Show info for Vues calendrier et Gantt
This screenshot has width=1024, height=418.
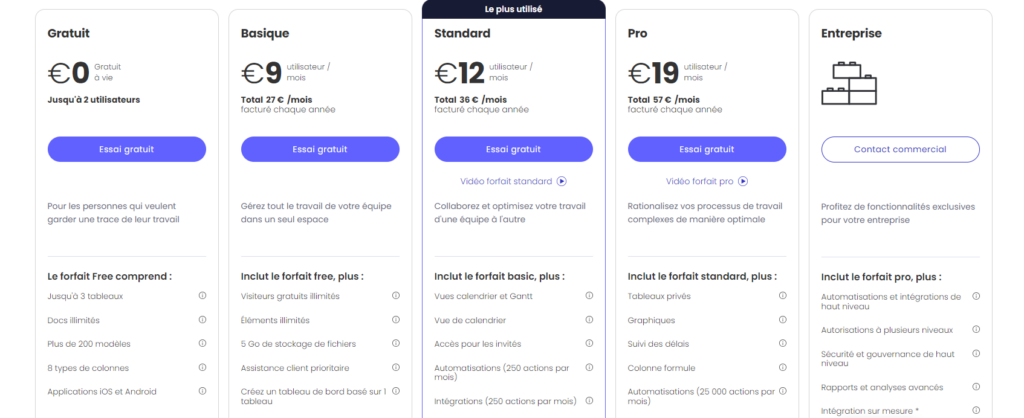(589, 296)
